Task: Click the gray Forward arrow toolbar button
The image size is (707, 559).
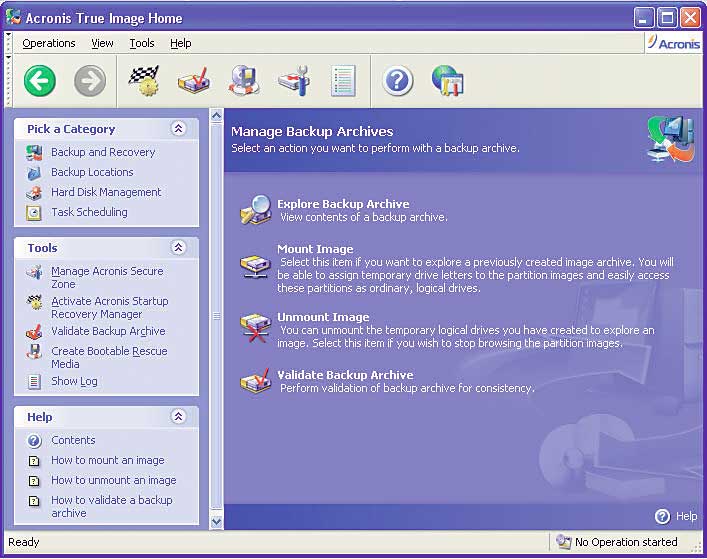Action: 90,81
